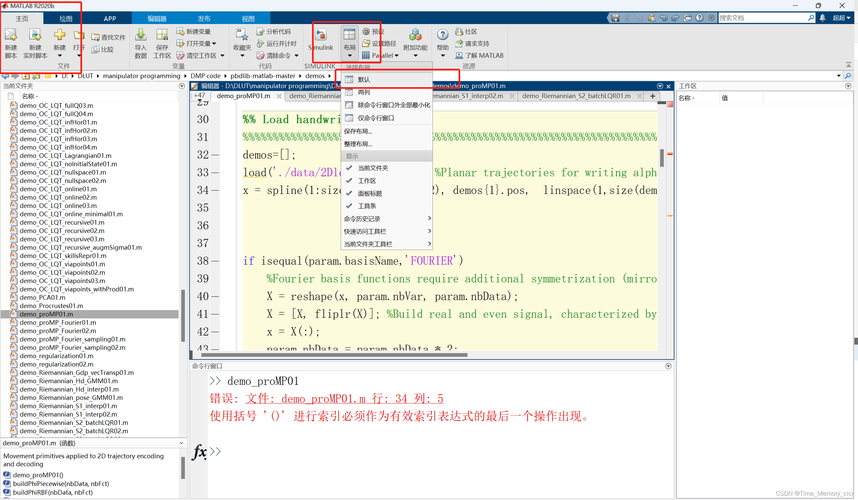Click Learn MATLAB (了解 MATLAB) button
858x500 pixels.
[479, 55]
